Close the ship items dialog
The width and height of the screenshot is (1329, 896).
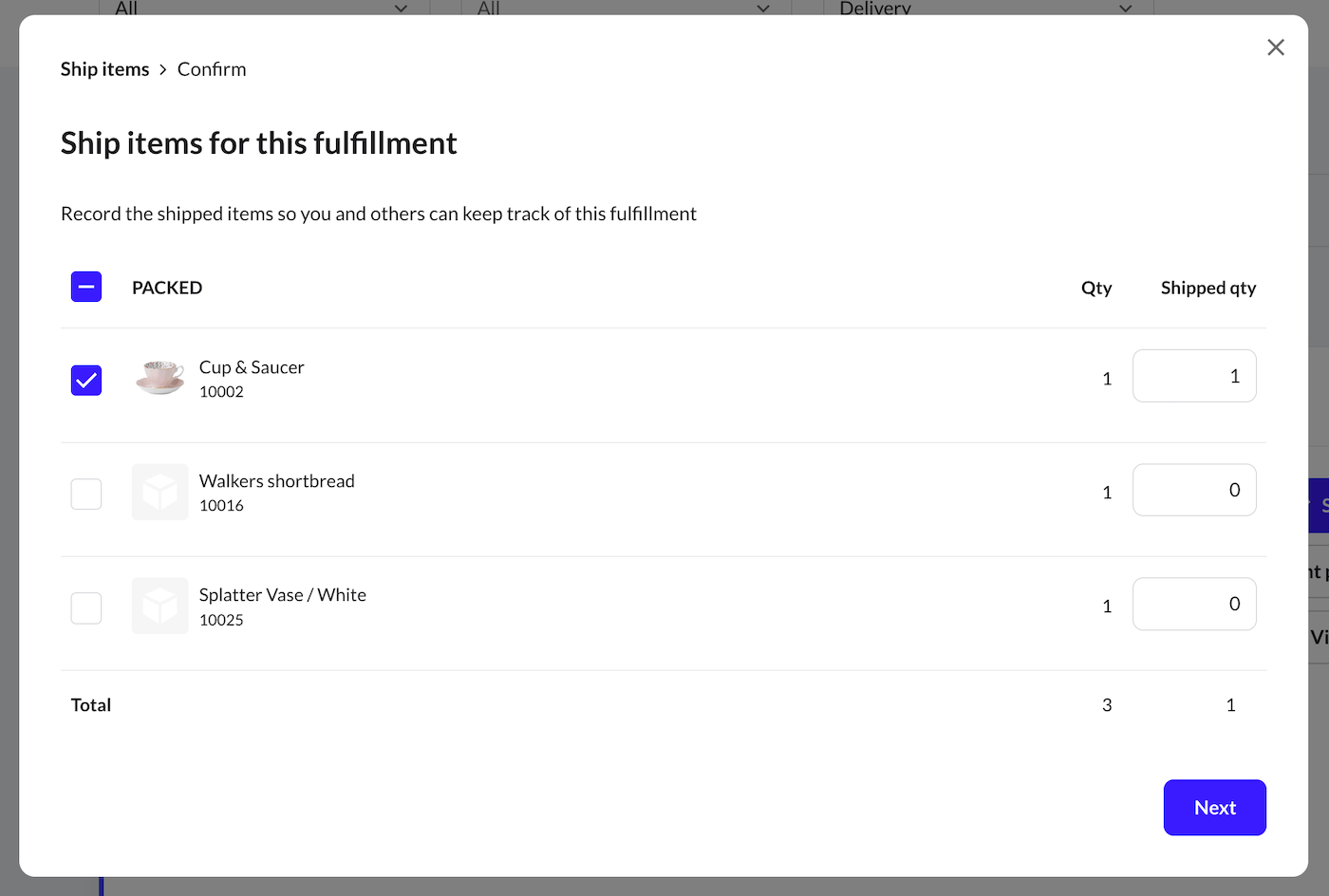pyautogui.click(x=1276, y=47)
